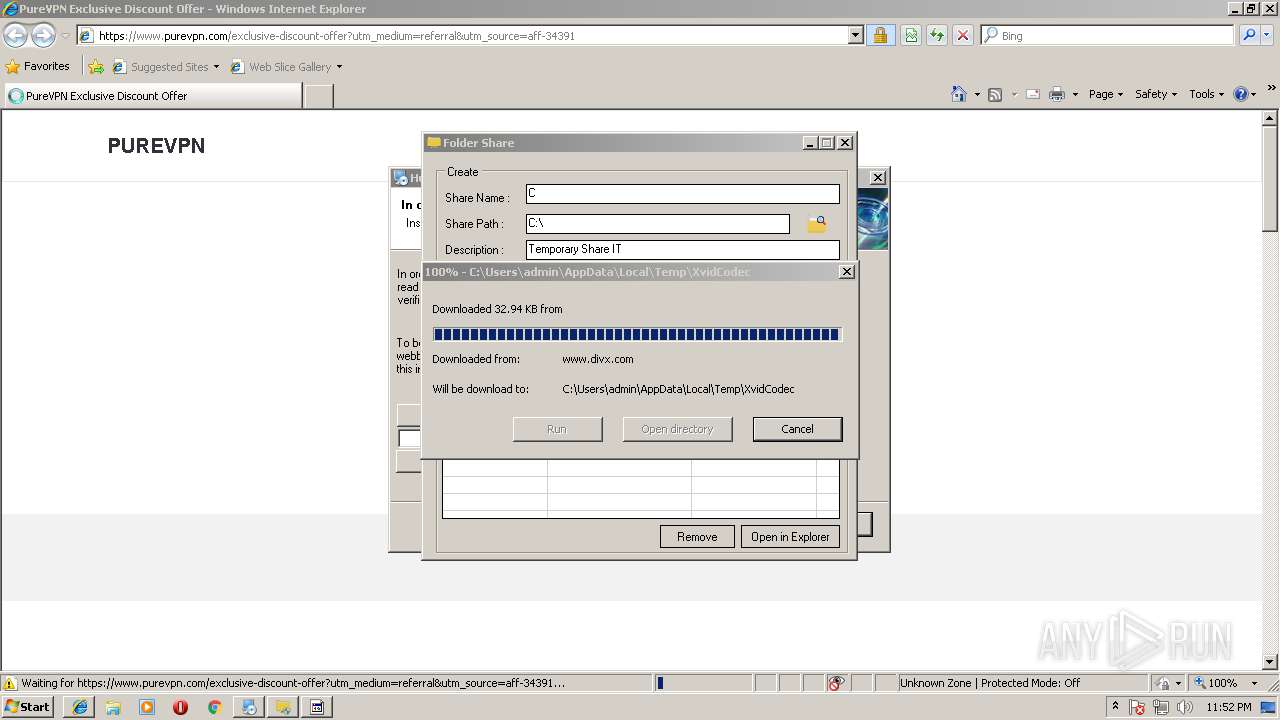
Task: Click the Bing search magnifier button
Action: pos(1249,35)
